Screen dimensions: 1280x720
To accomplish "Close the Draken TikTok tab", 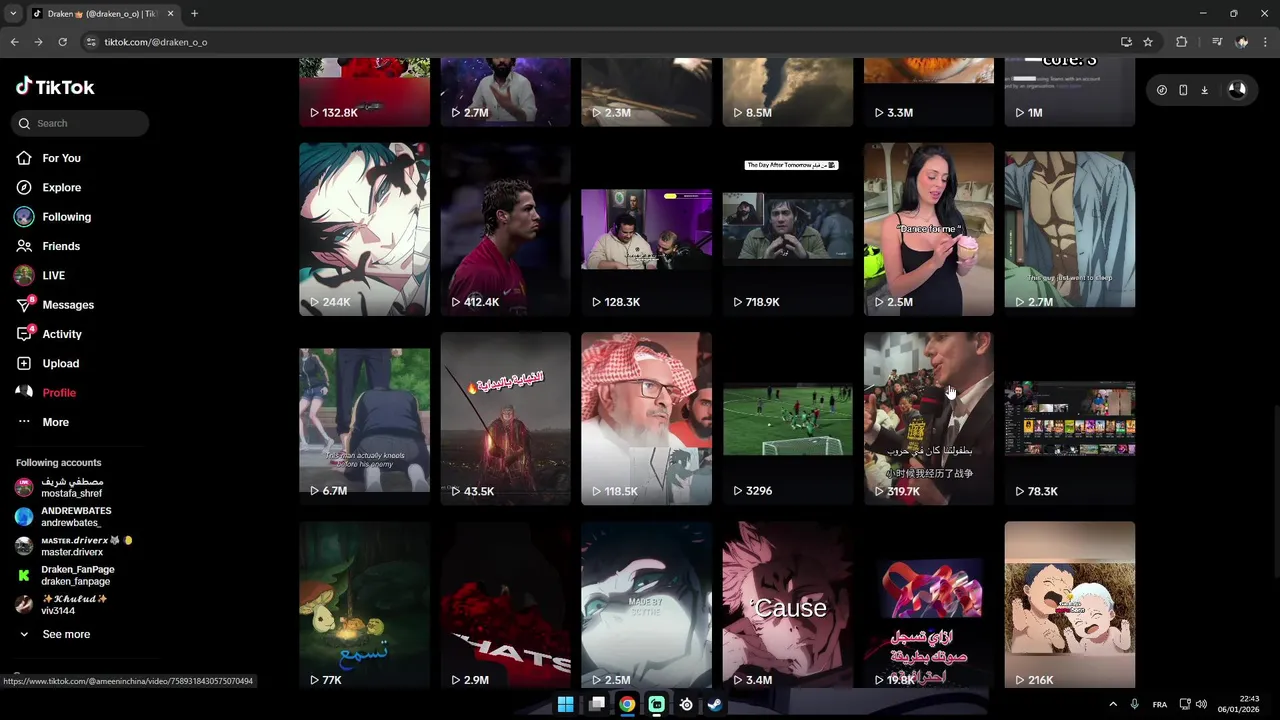I will (x=170, y=14).
